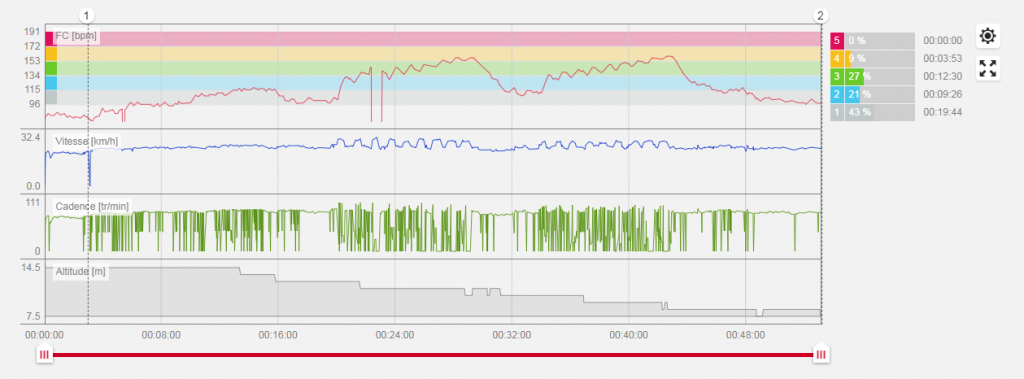Grab left range slider handle
Screen dimensions: 1024x379
44,354
